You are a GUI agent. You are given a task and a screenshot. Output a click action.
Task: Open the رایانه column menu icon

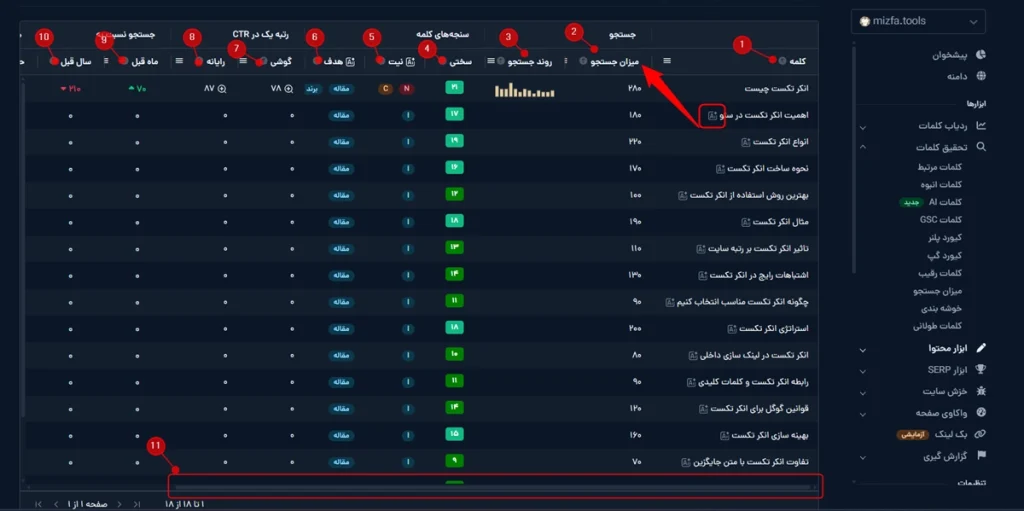(x=179, y=61)
